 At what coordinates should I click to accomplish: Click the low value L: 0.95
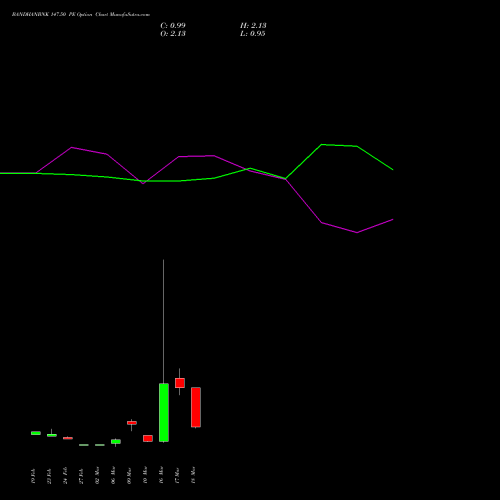[x=253, y=34]
